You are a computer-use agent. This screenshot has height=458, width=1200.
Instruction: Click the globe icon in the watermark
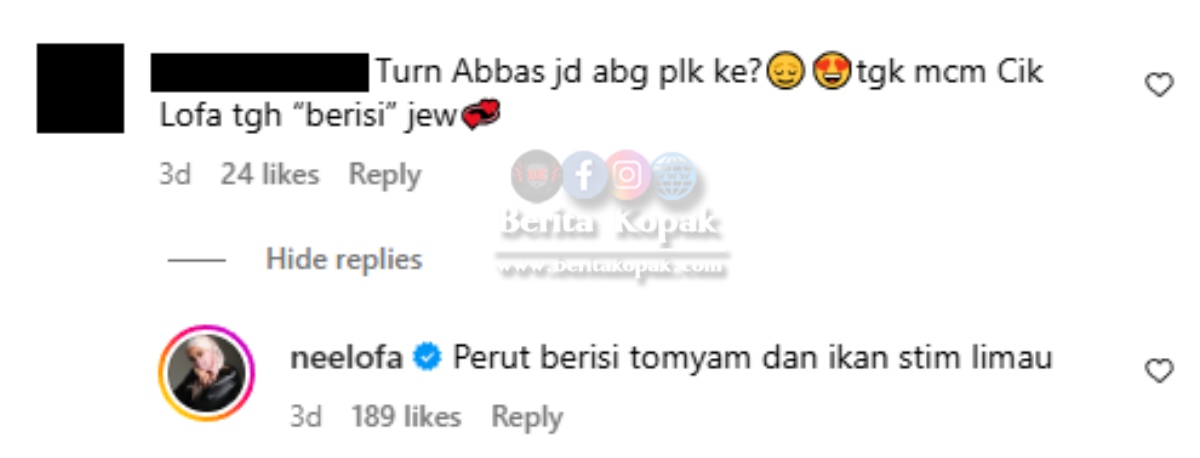pyautogui.click(x=672, y=176)
